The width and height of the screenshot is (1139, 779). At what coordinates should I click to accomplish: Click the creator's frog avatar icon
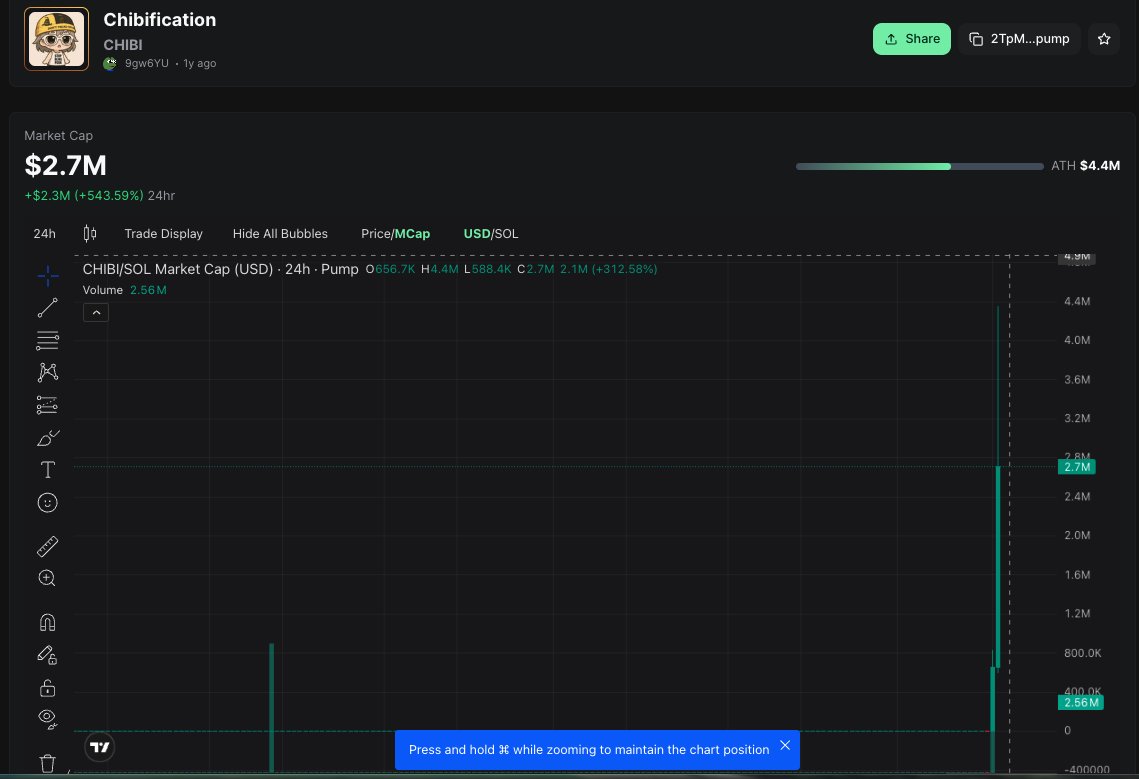[110, 63]
